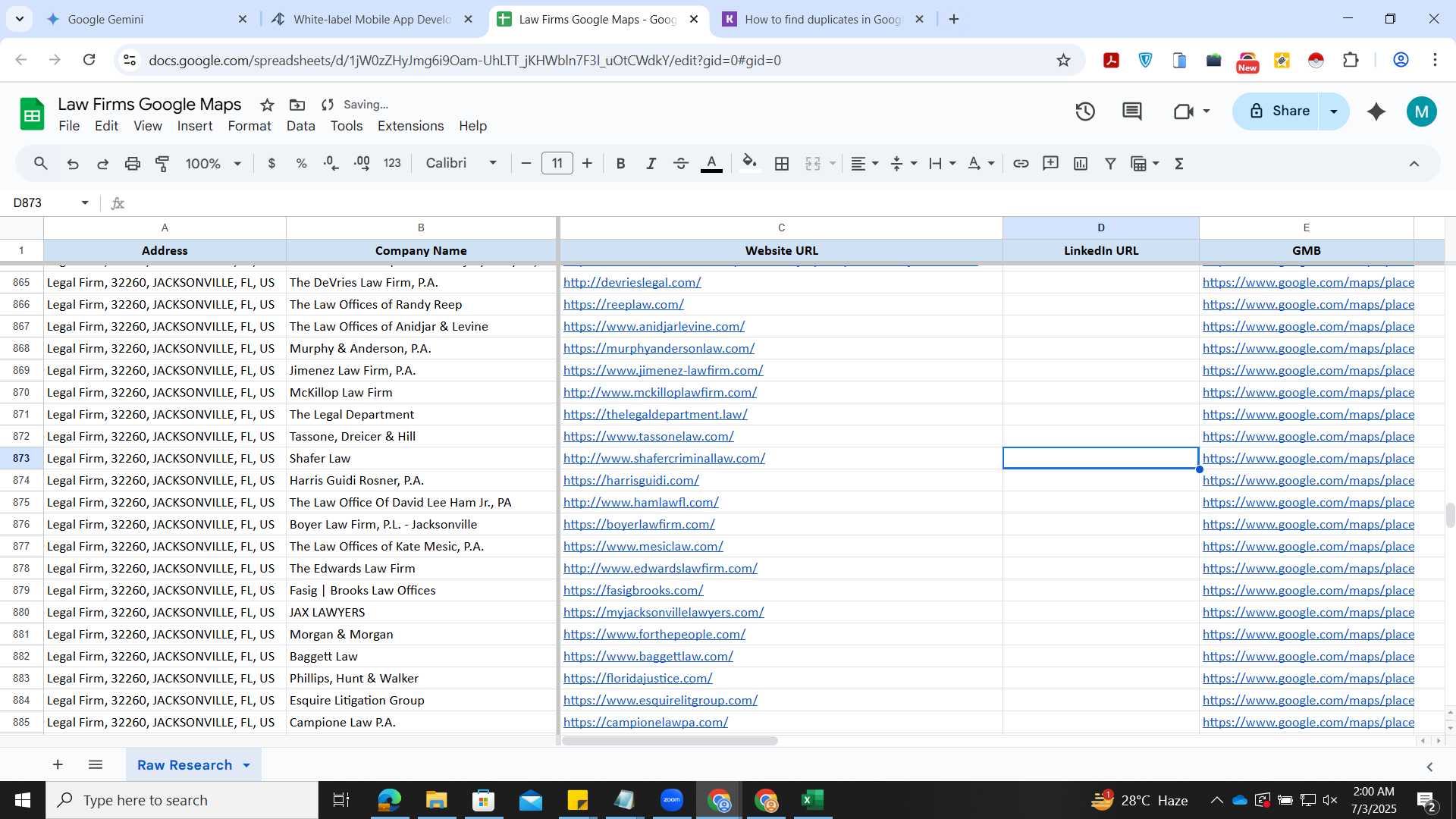This screenshot has width=1456, height=819.
Task: Expand Raw Research sheet tab menu
Action: point(246,765)
